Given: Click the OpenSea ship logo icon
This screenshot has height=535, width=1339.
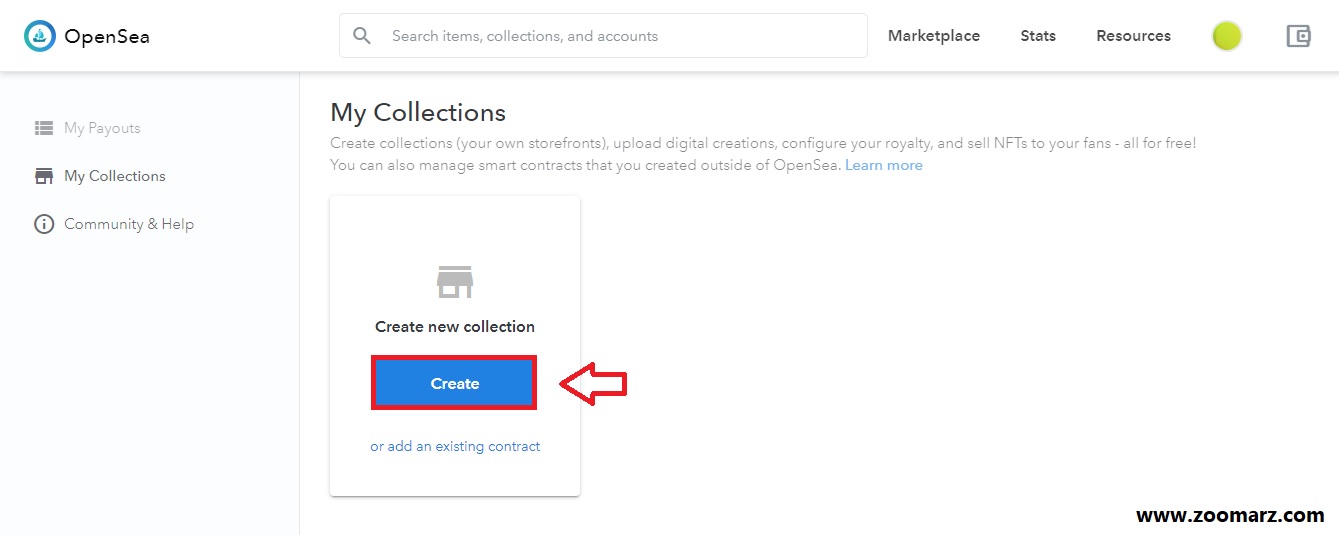Looking at the screenshot, I should pyautogui.click(x=40, y=36).
